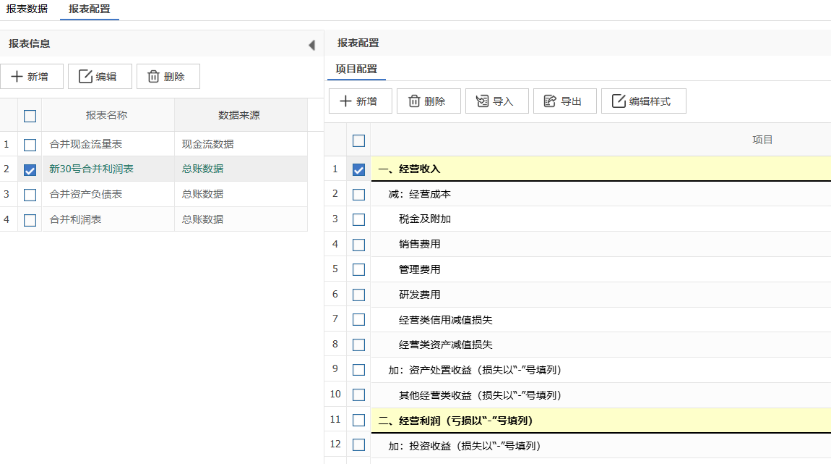Viewport: 831px width, 464px height.
Task: Select the 合并现金流量表 report name
Action: pyautogui.click(x=86, y=144)
